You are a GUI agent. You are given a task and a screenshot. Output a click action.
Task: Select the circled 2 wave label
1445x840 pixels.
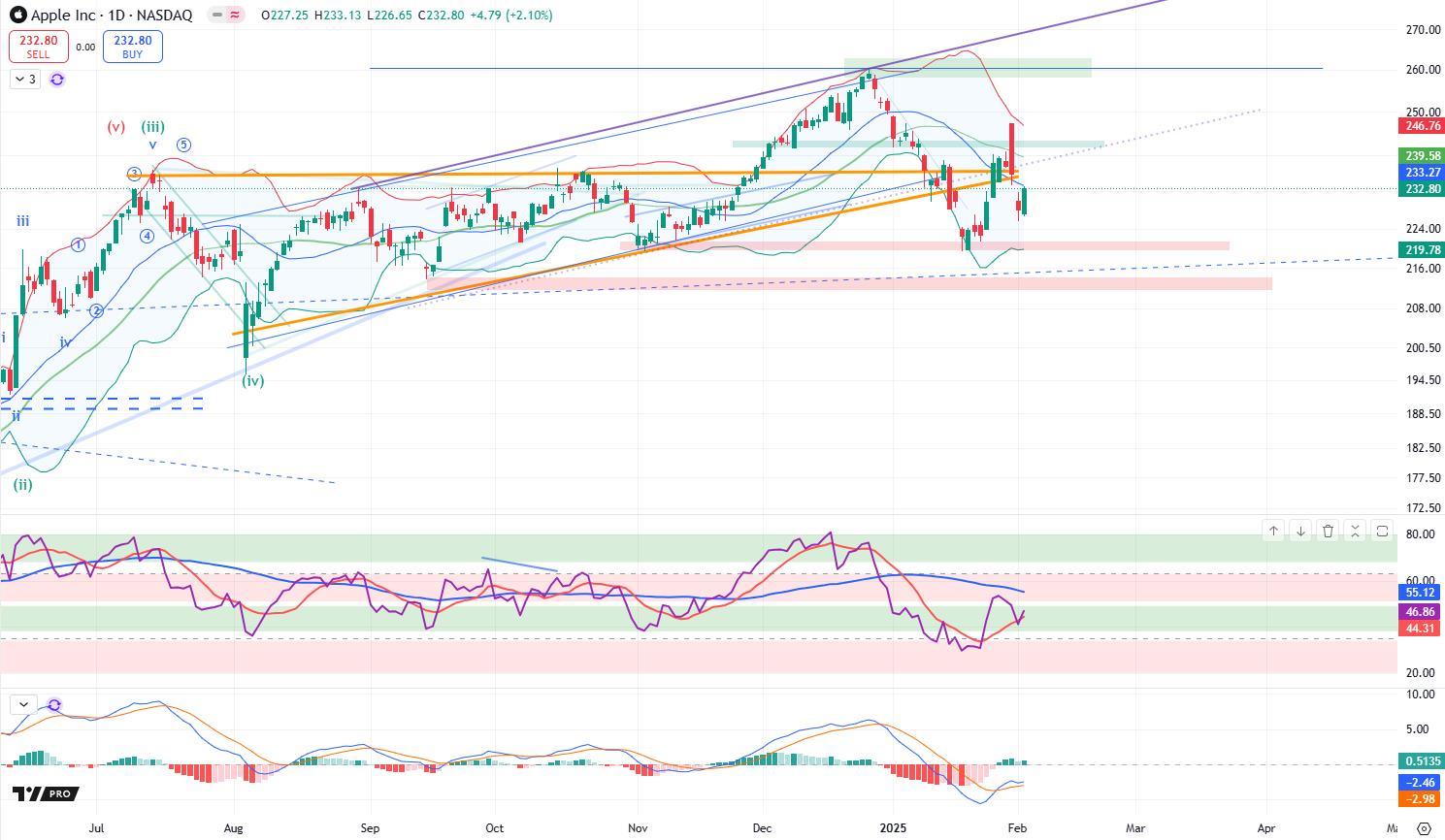coord(96,311)
